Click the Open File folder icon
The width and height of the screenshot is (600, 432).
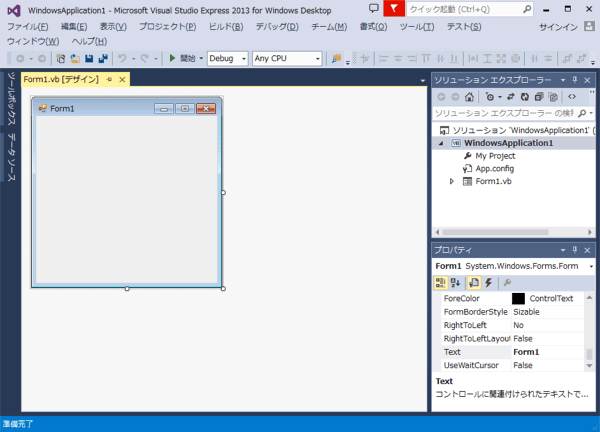click(x=75, y=59)
